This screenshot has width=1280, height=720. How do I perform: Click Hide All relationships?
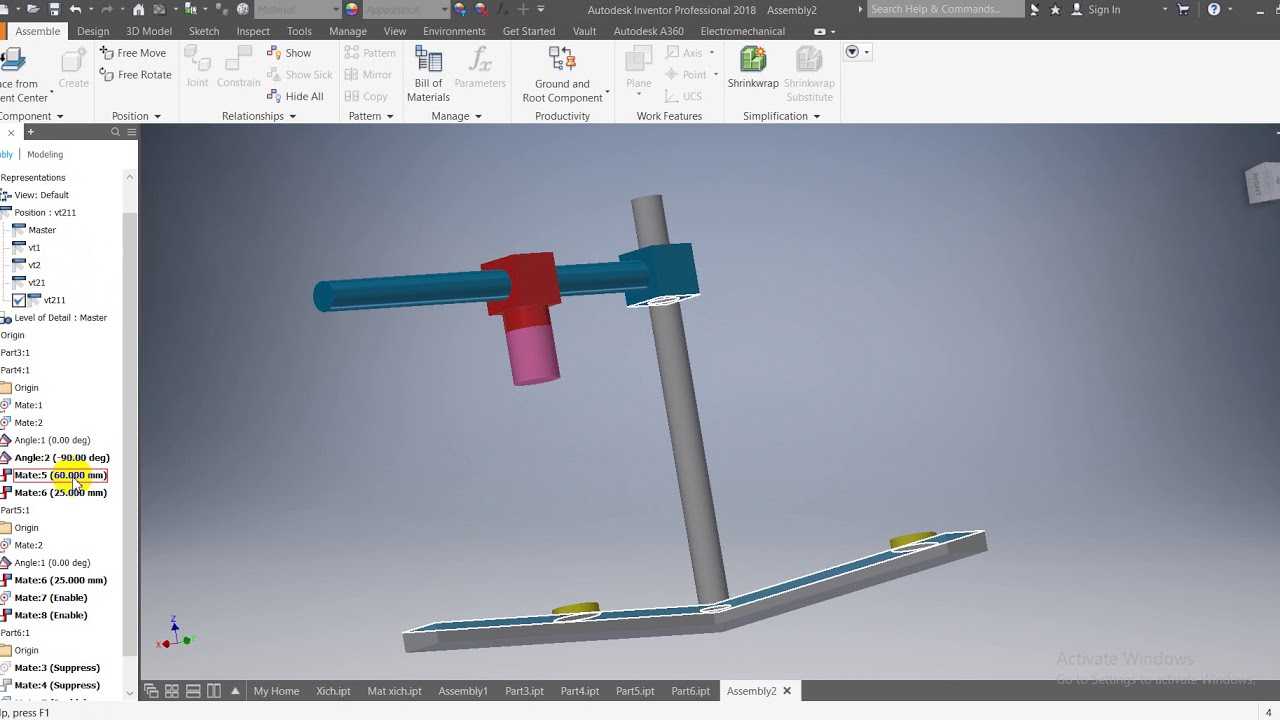point(296,97)
